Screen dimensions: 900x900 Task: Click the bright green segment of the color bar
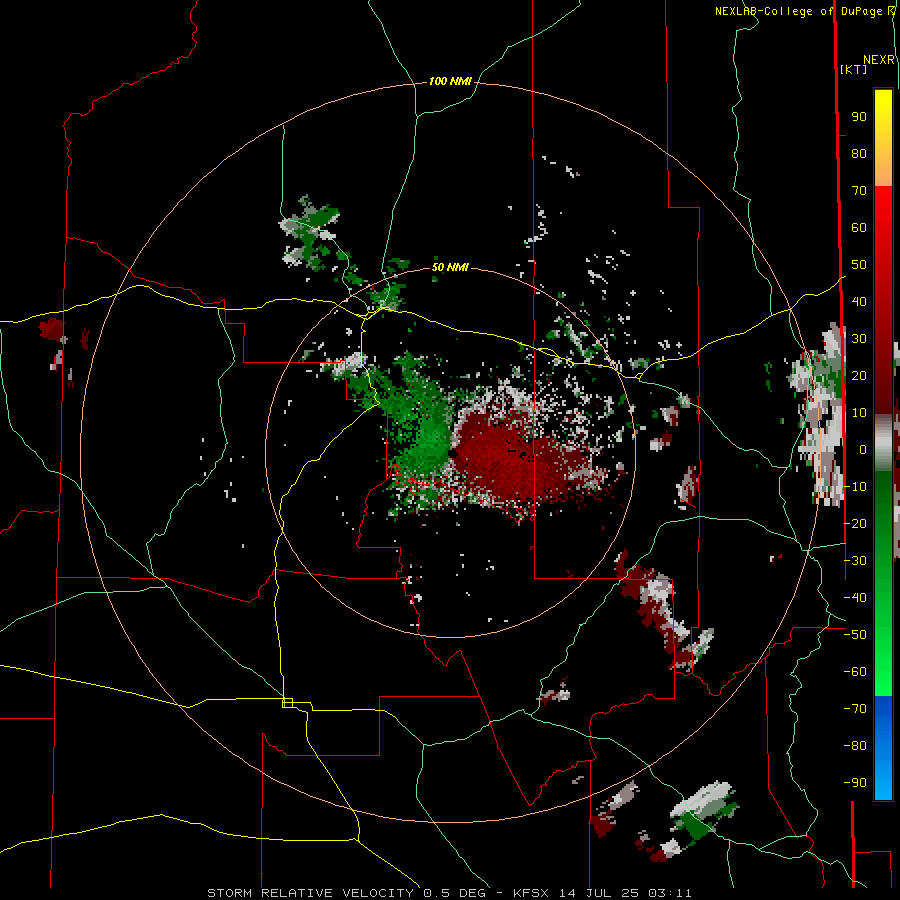pyautogui.click(x=883, y=583)
